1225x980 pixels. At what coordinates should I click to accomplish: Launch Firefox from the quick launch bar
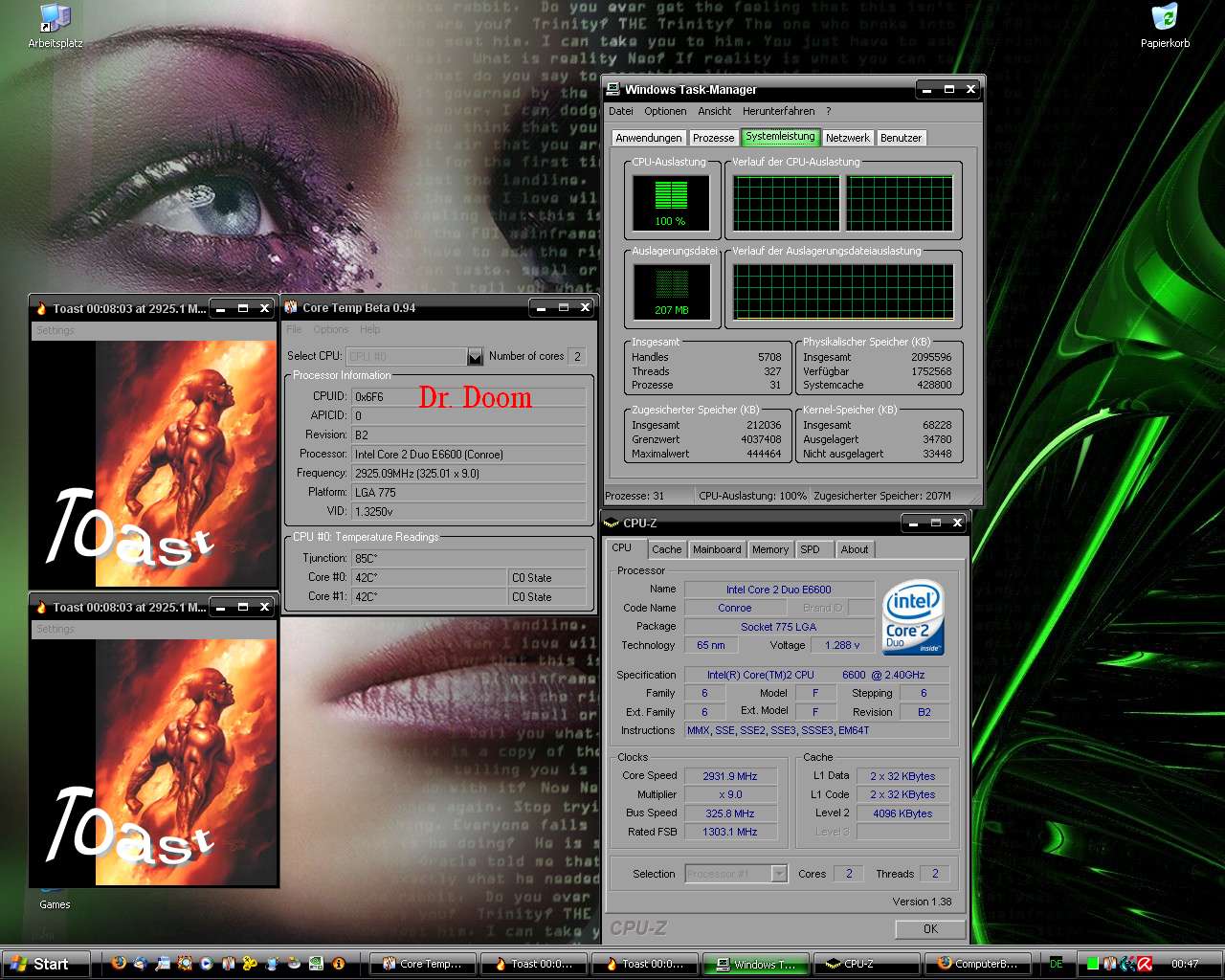coord(119,963)
